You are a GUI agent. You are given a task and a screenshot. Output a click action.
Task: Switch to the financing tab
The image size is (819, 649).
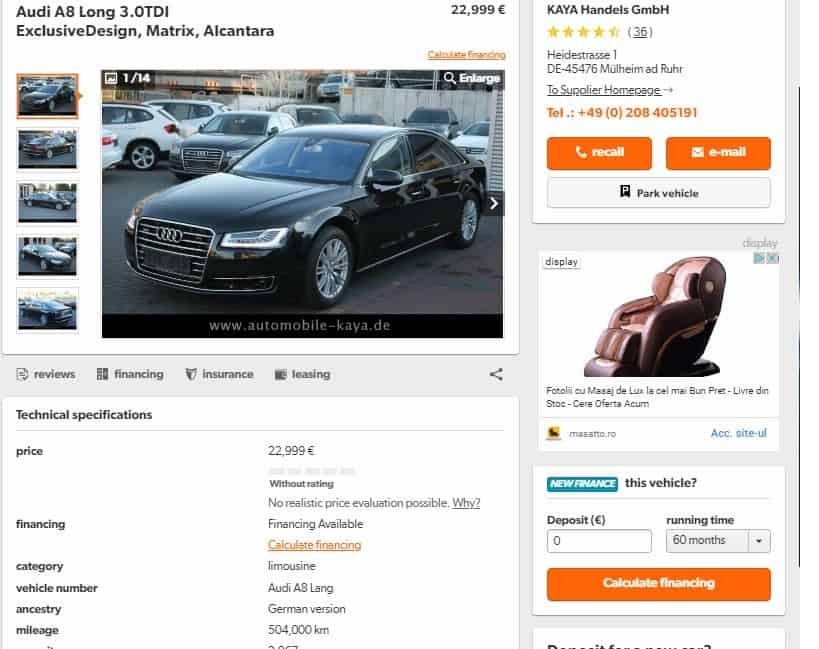point(130,373)
